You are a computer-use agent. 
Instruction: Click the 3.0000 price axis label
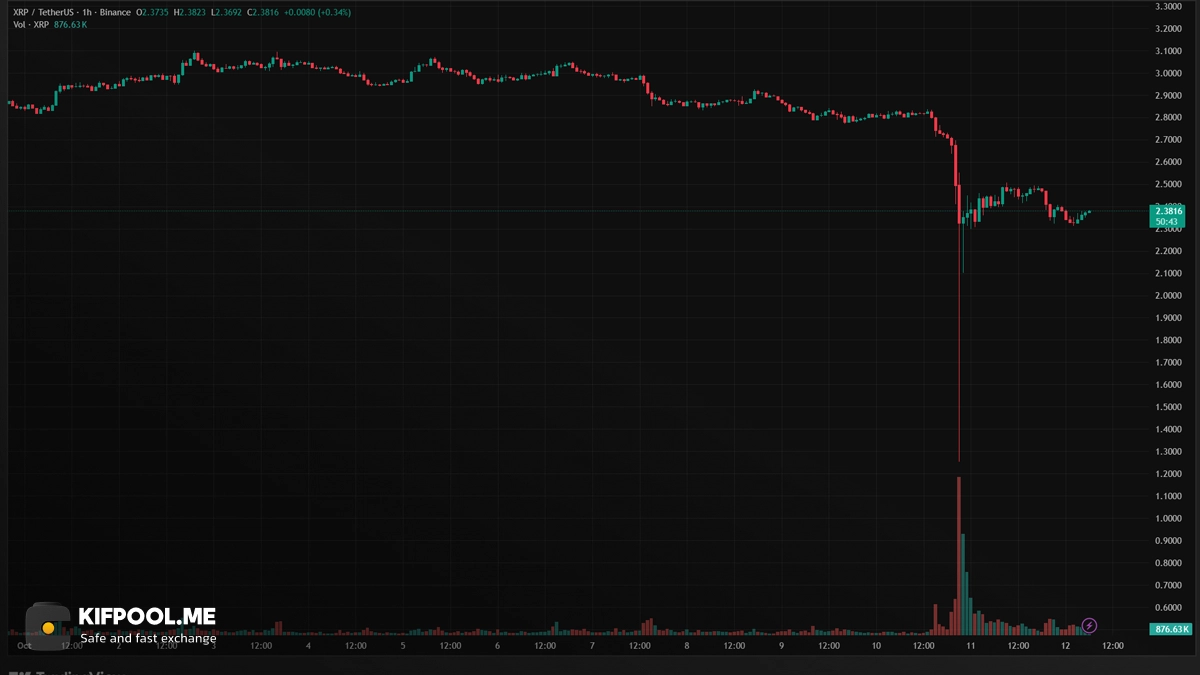(1168, 73)
